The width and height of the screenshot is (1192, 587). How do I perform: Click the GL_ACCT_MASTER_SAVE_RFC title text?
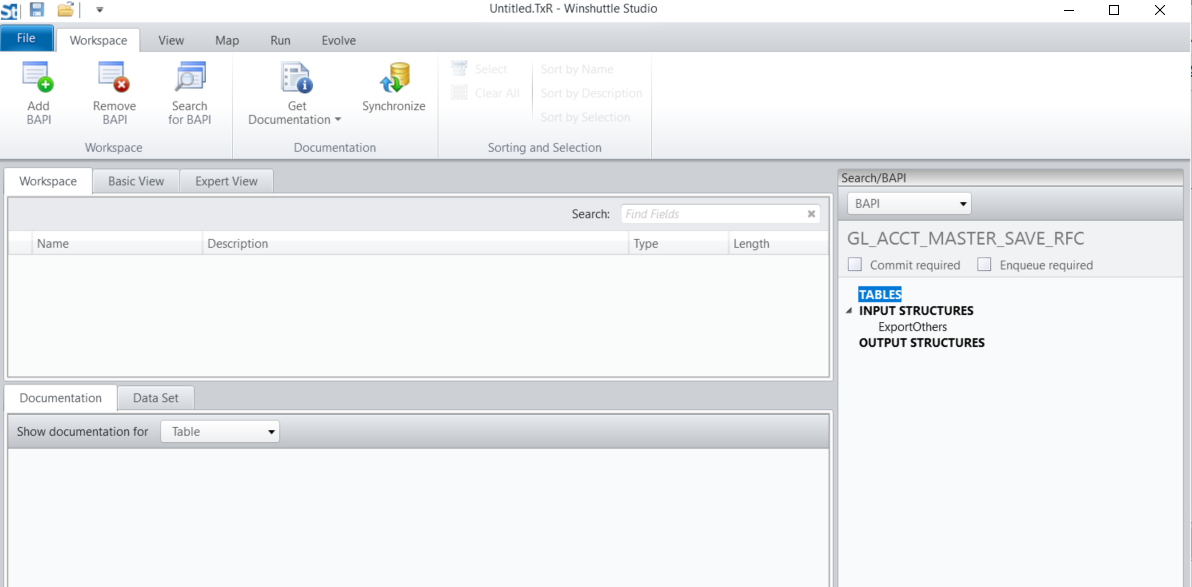click(965, 239)
